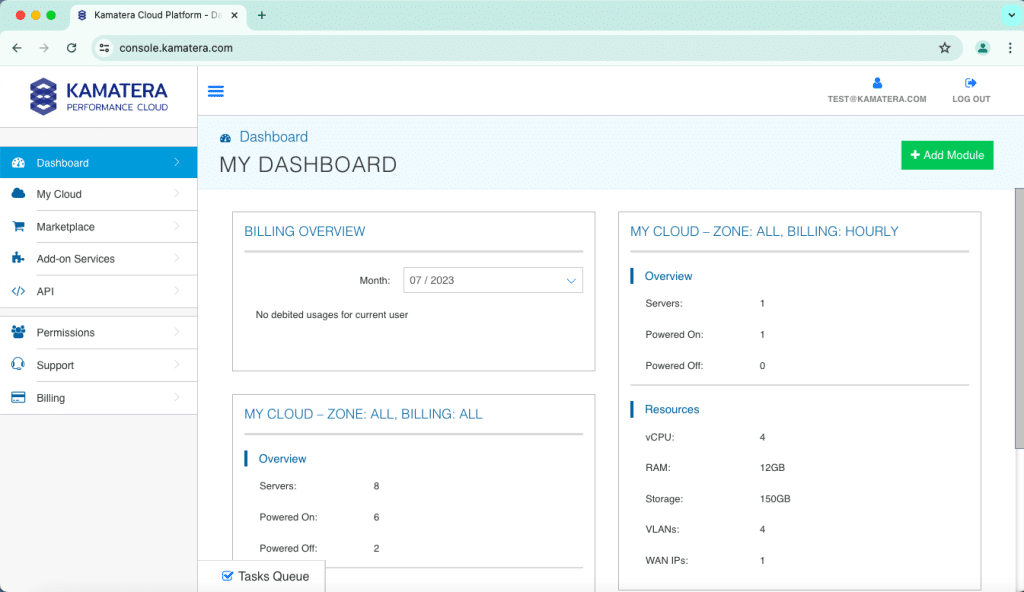
Task: Click the log out arrow icon
Action: [970, 83]
